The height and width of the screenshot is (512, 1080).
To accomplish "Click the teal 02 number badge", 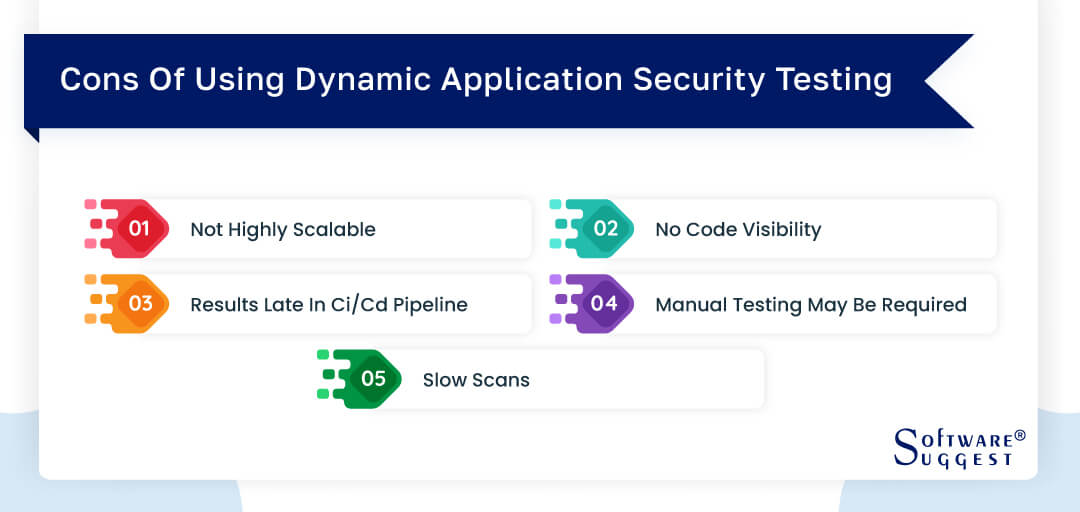I will [605, 229].
